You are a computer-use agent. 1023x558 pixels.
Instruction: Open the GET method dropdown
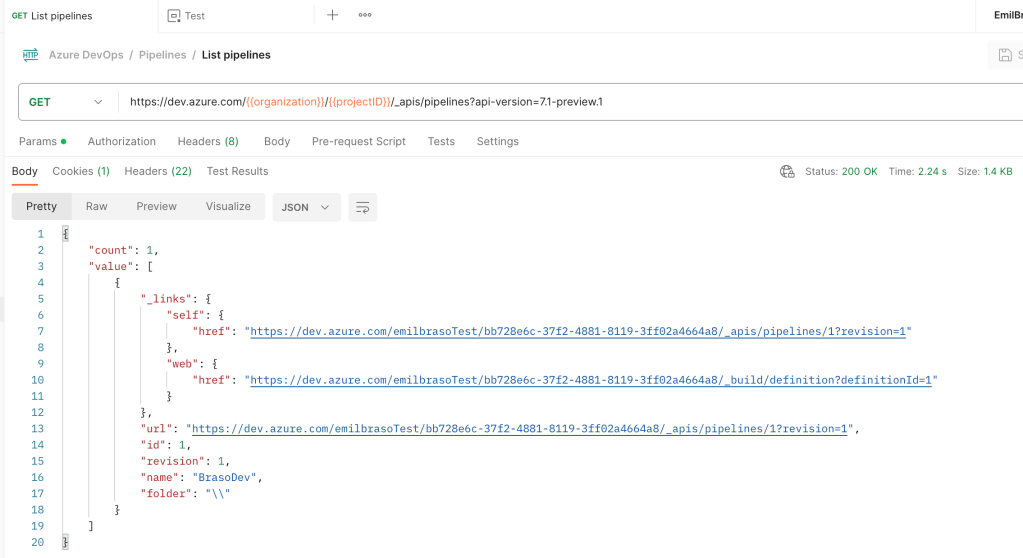[x=66, y=102]
